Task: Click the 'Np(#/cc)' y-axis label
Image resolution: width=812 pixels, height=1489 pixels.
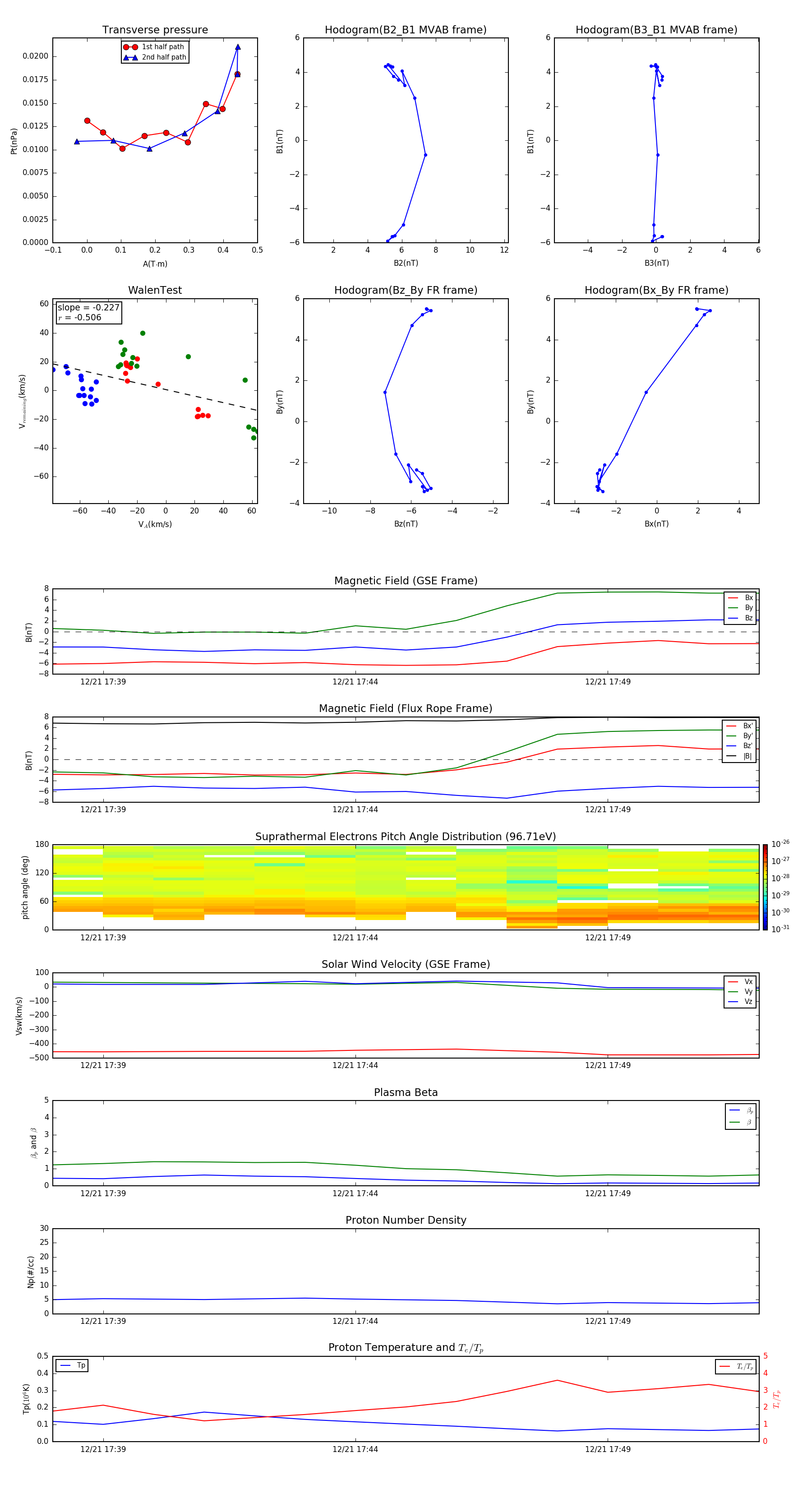Action: point(31,1272)
